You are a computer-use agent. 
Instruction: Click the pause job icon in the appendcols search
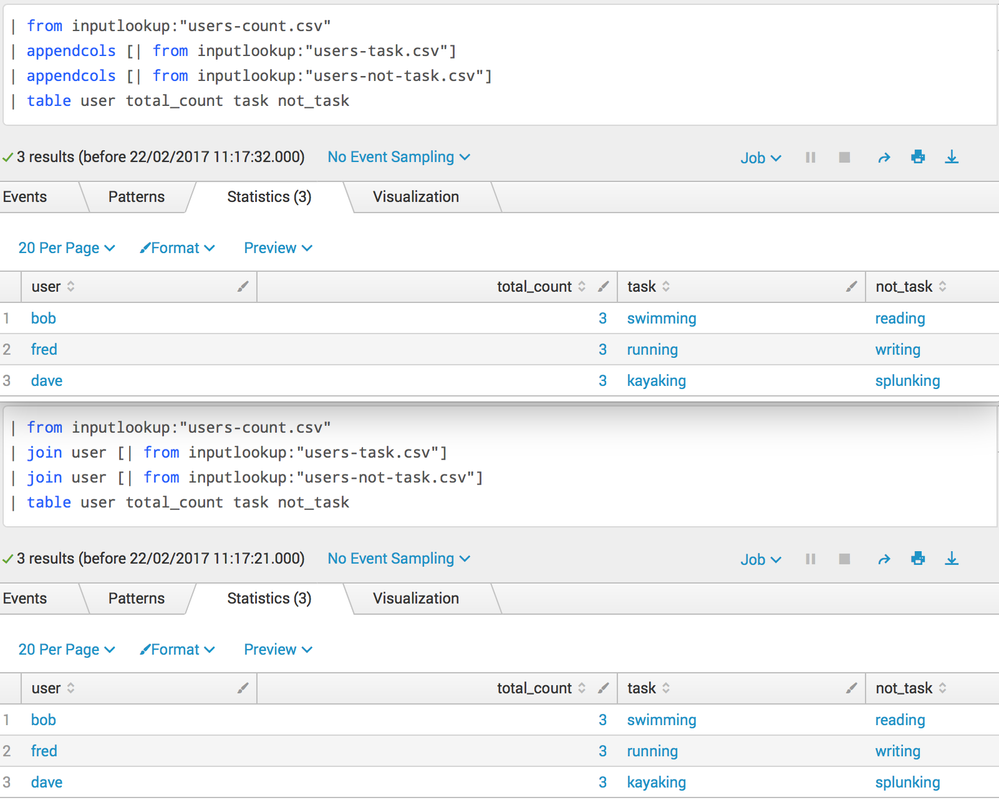[810, 158]
